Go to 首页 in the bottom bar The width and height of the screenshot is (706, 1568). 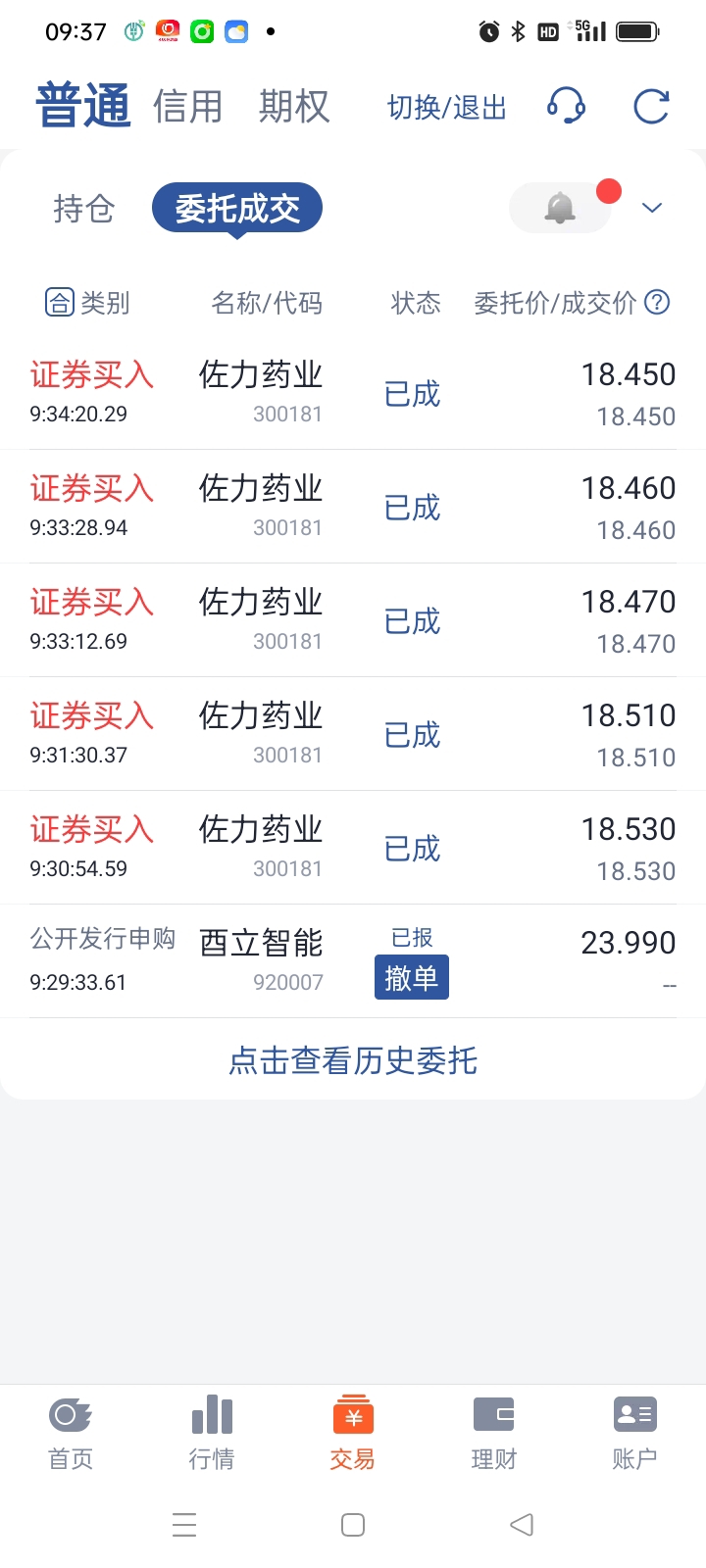pyautogui.click(x=71, y=1433)
